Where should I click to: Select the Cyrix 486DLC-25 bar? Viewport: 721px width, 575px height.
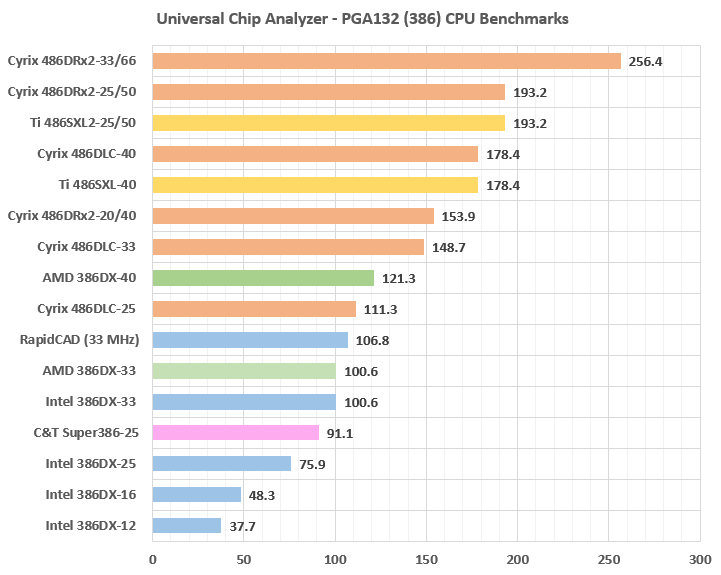(254, 309)
